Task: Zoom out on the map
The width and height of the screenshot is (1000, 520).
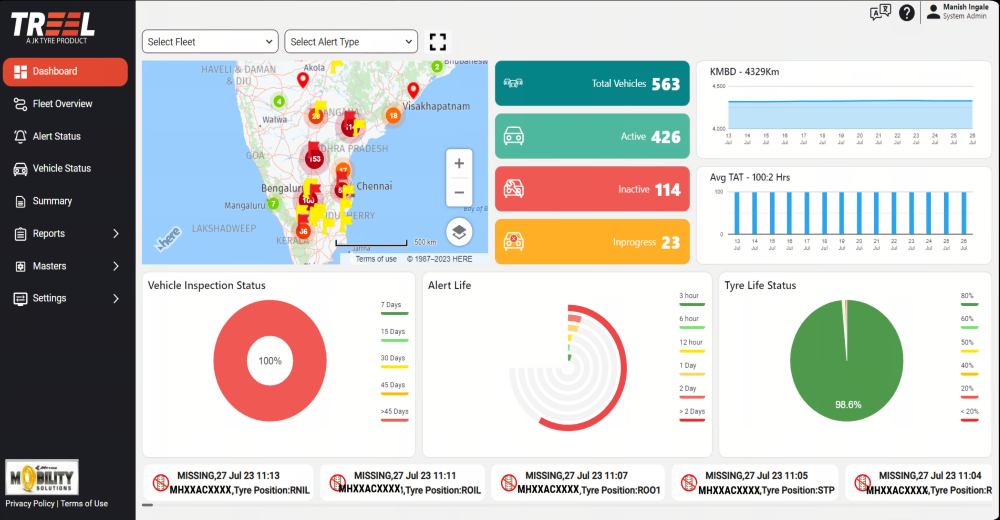Action: tap(459, 192)
